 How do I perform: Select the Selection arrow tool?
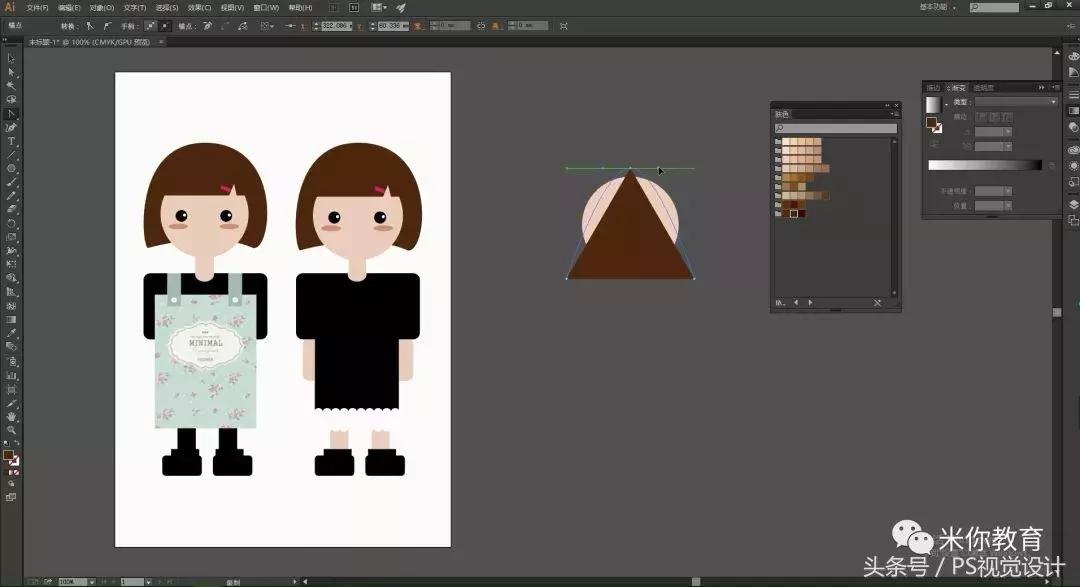tap(11, 58)
